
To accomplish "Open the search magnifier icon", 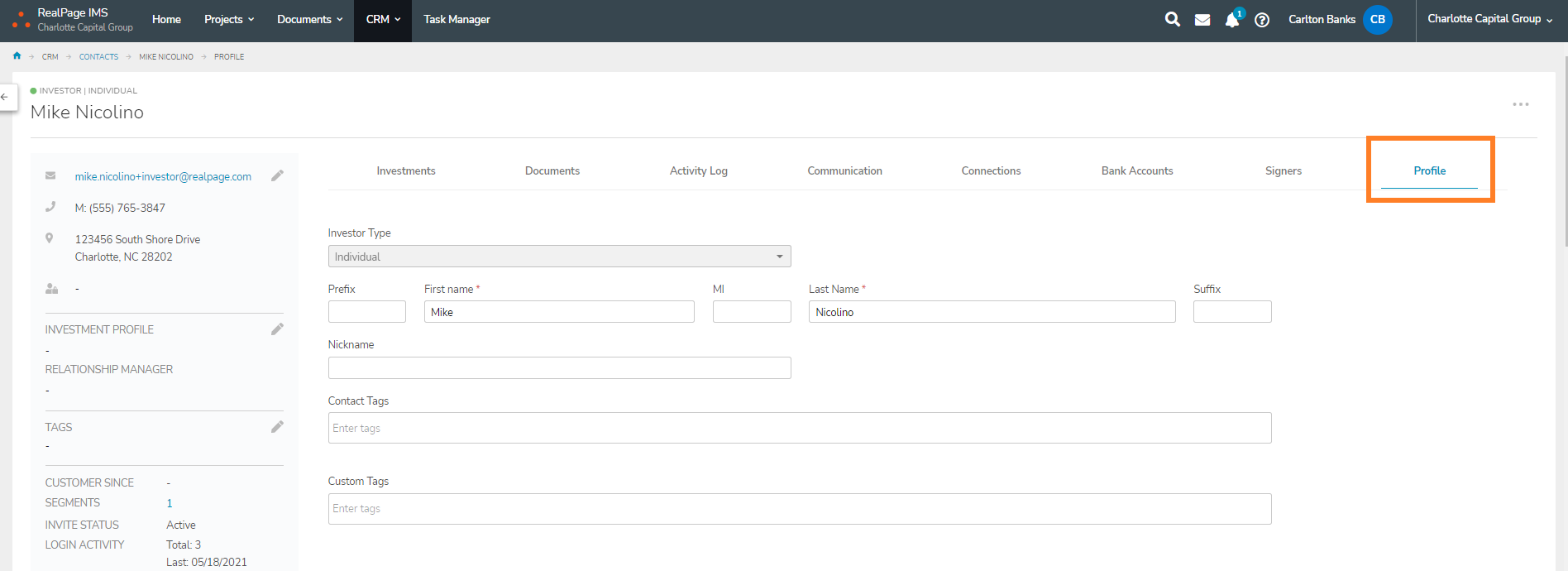I will pos(1172,19).
